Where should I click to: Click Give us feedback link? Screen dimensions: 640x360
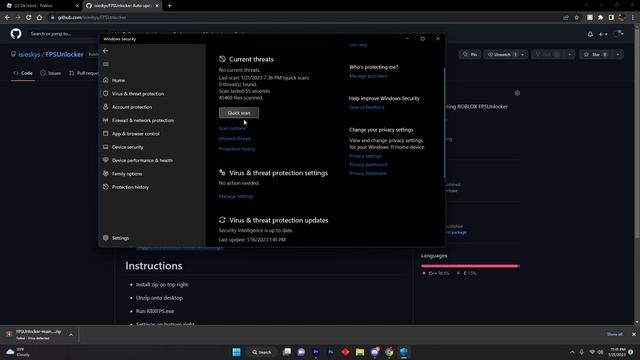[367, 107]
